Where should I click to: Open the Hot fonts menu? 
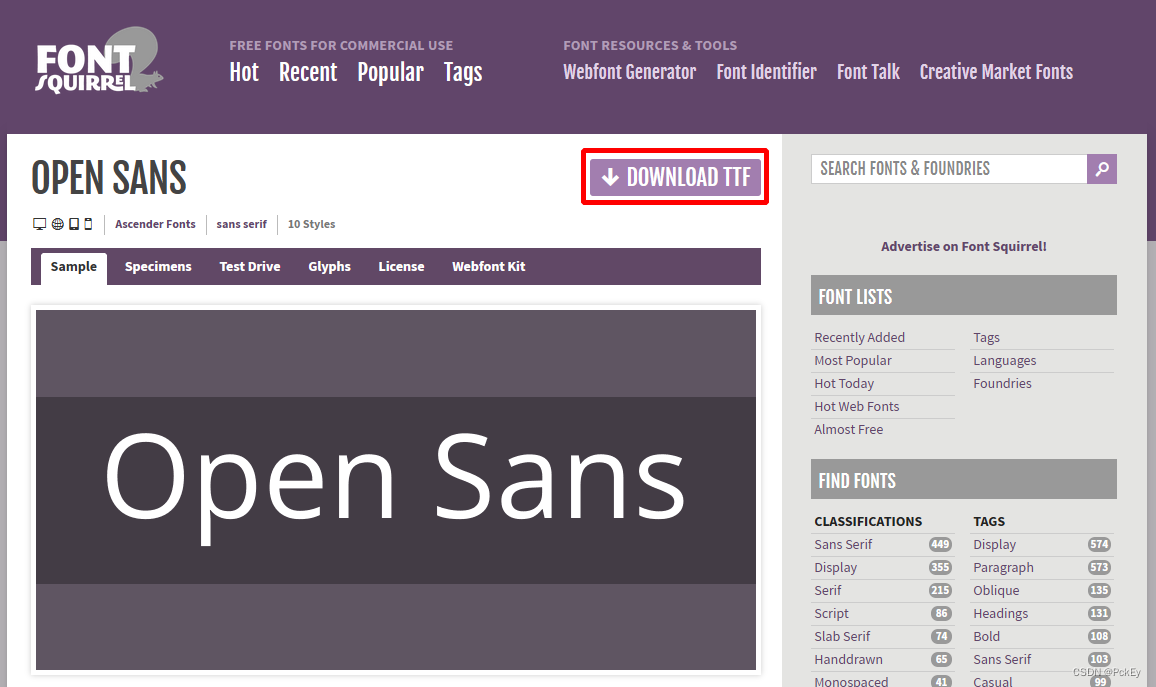pos(244,72)
